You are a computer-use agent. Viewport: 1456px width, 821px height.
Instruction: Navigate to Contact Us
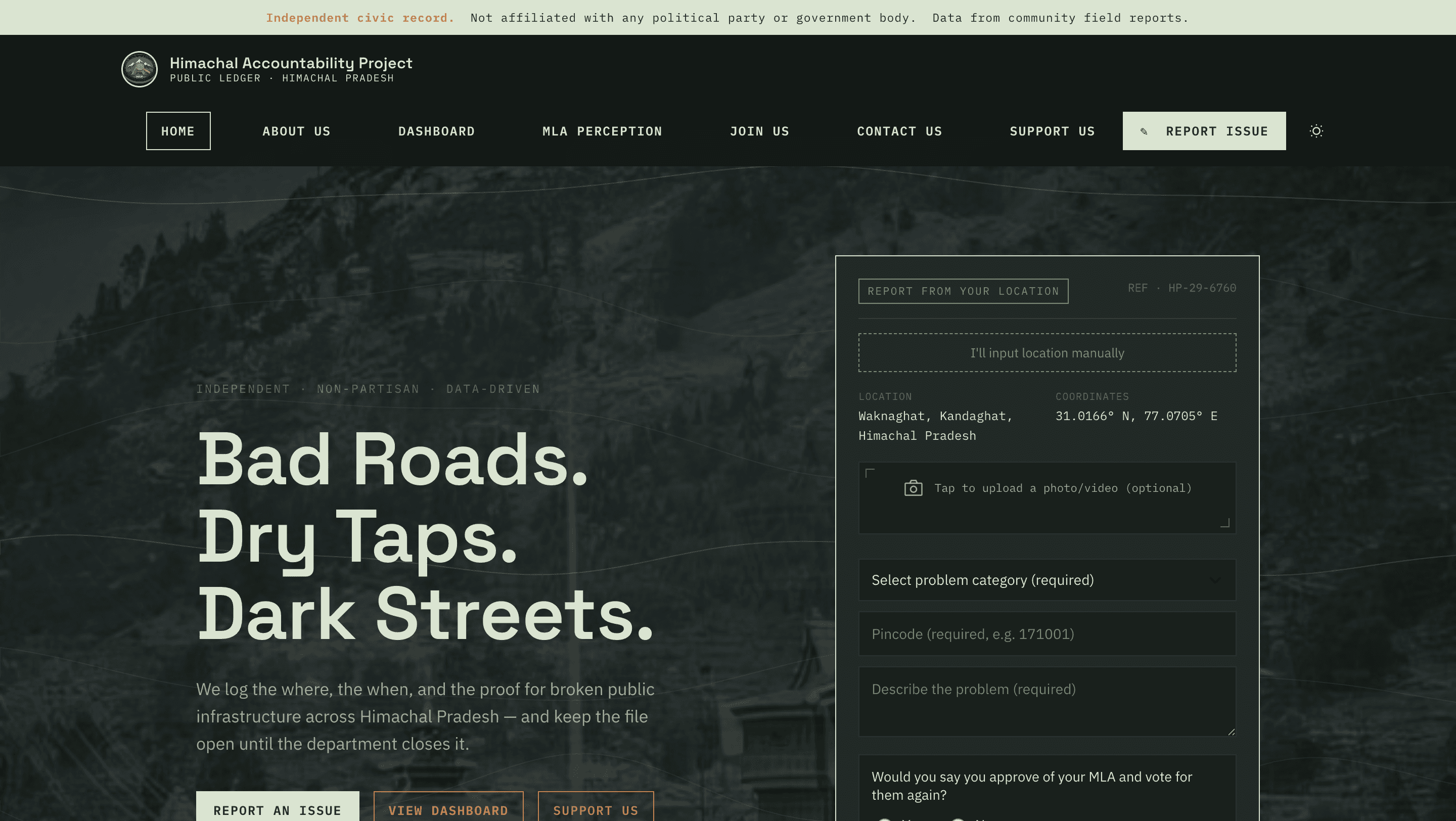[899, 131]
